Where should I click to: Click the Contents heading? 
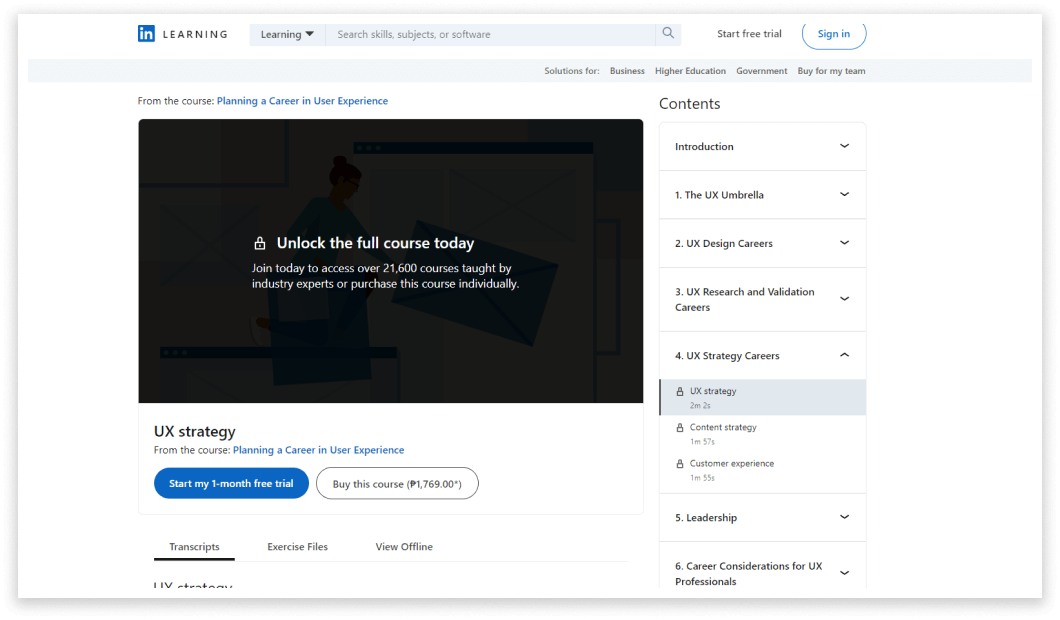click(690, 103)
